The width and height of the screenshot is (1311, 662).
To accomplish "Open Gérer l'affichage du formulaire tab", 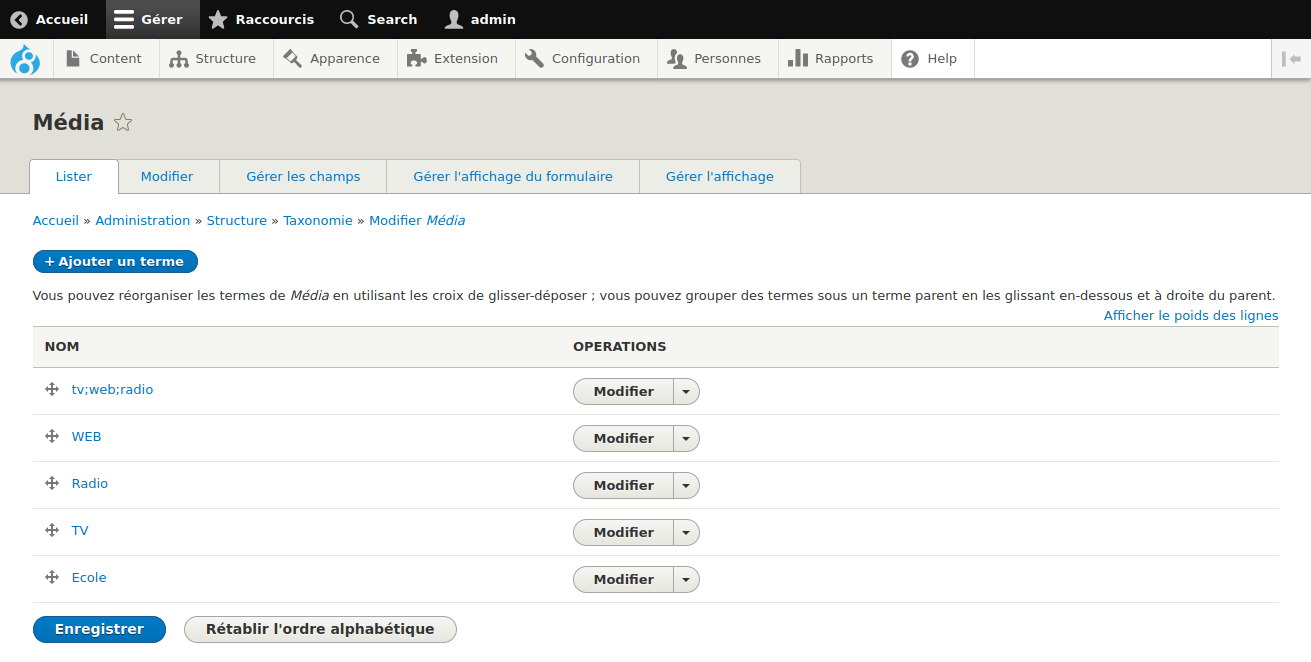I will tap(513, 177).
